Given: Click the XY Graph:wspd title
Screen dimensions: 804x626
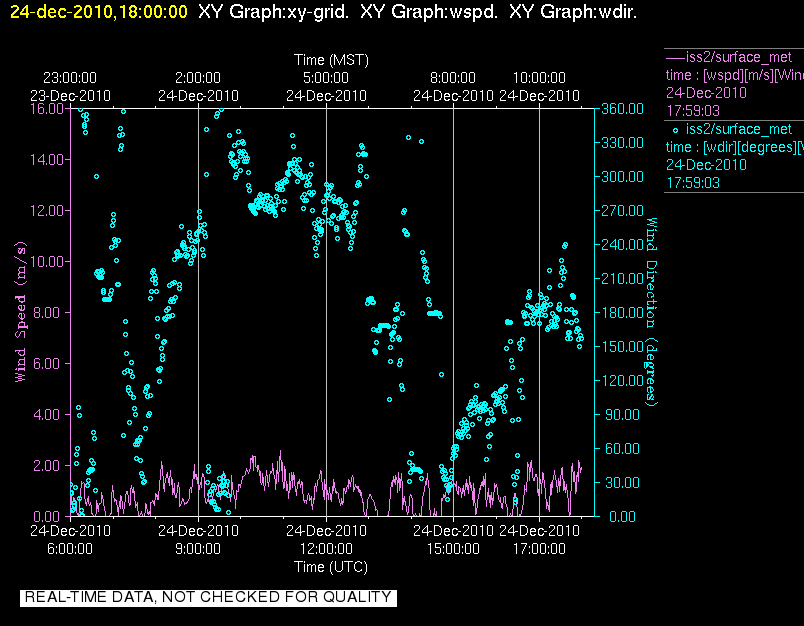Looking at the screenshot, I should 418,12.
